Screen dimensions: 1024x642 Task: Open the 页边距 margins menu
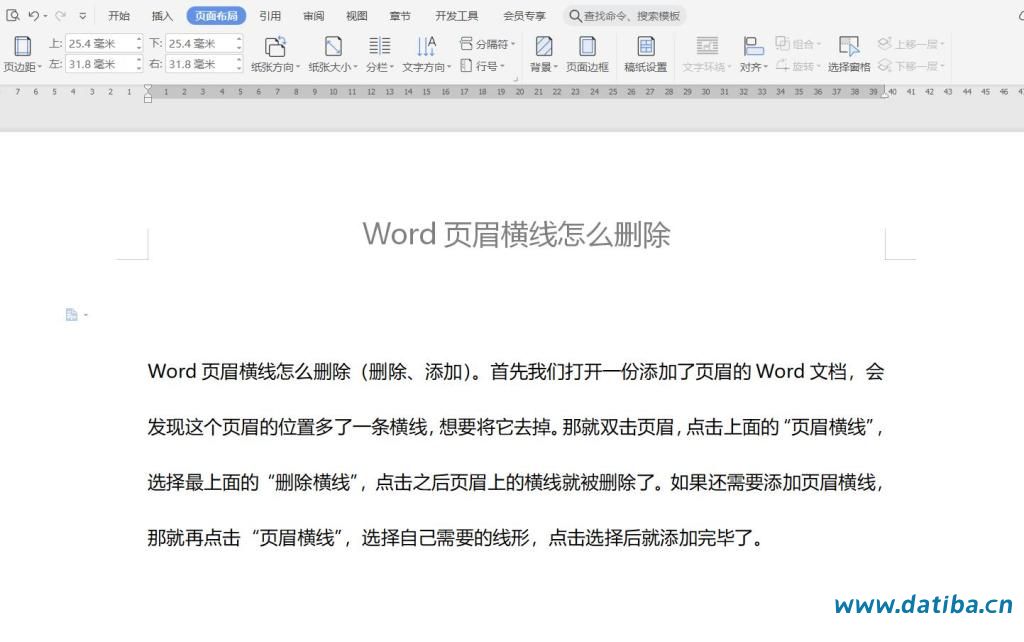point(22,54)
